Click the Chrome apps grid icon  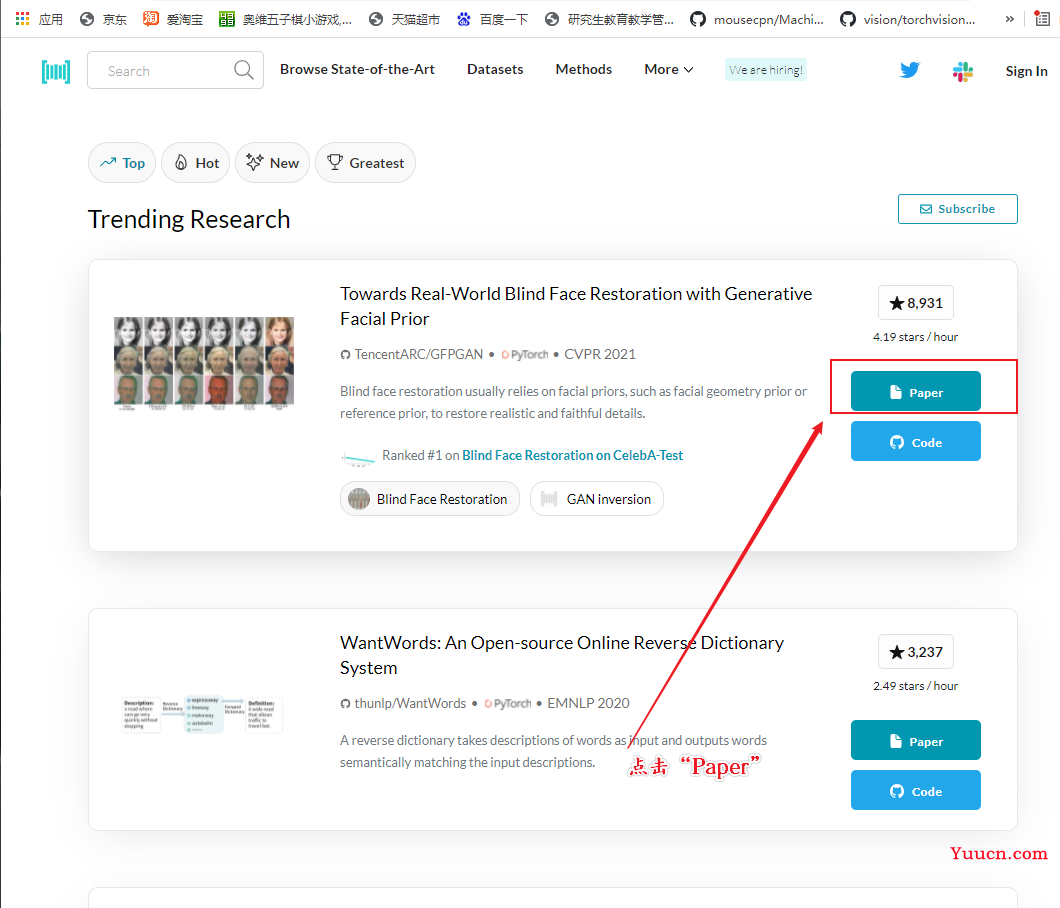pyautogui.click(x=22, y=19)
